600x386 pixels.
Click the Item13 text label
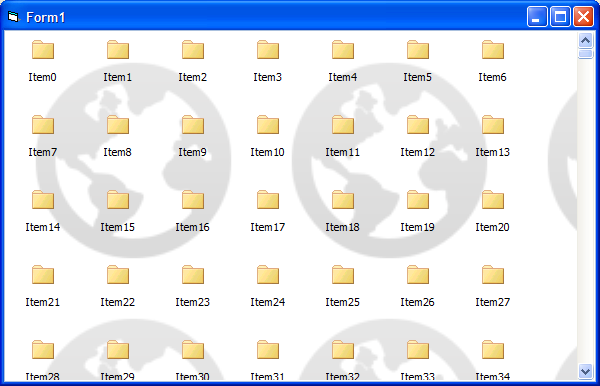click(x=492, y=152)
